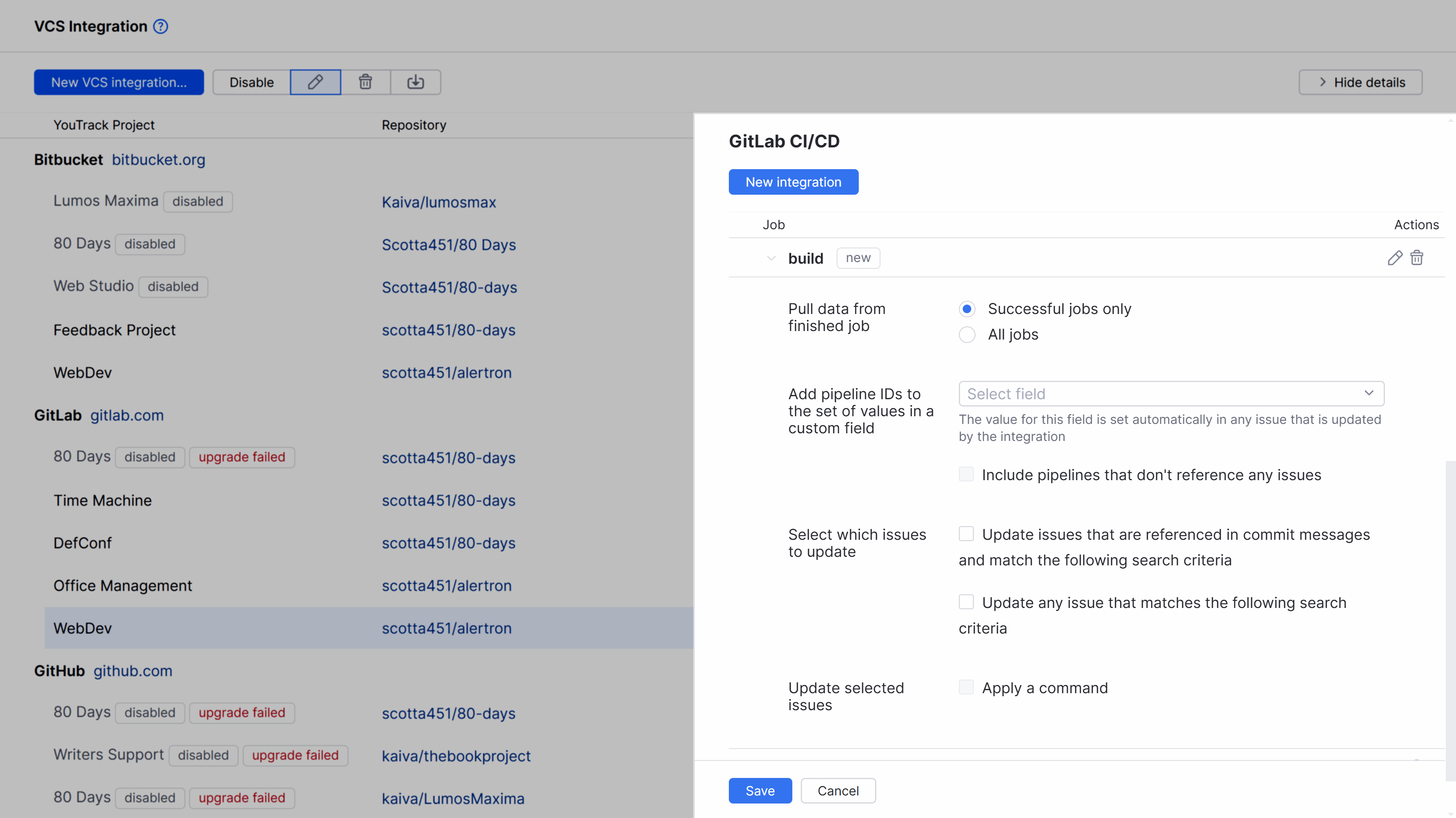This screenshot has width=1456, height=818.
Task: Open the edit integration pencil icon in toolbar
Action: (315, 82)
